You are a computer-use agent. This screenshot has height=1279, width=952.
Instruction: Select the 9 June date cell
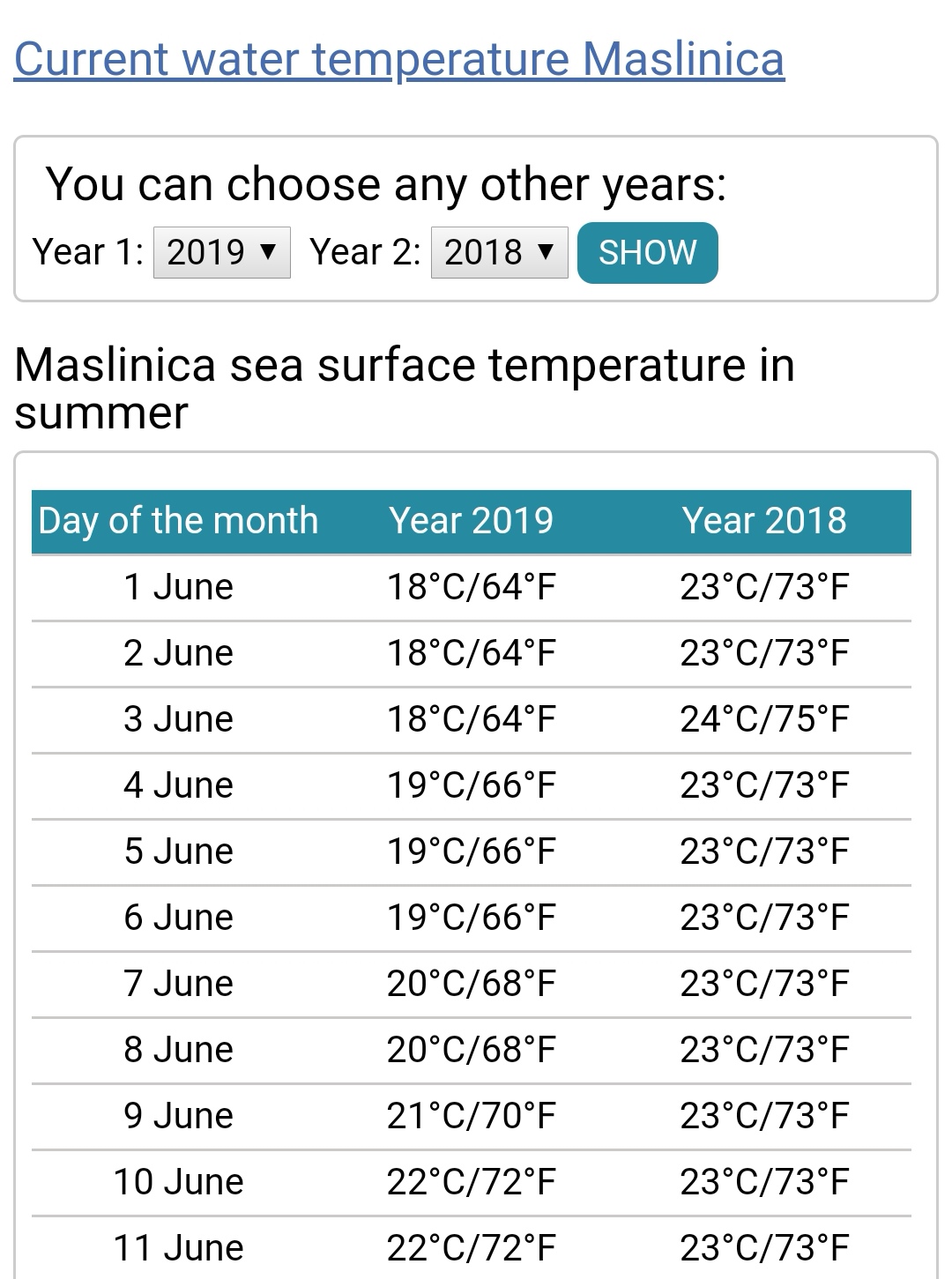coord(178,1116)
